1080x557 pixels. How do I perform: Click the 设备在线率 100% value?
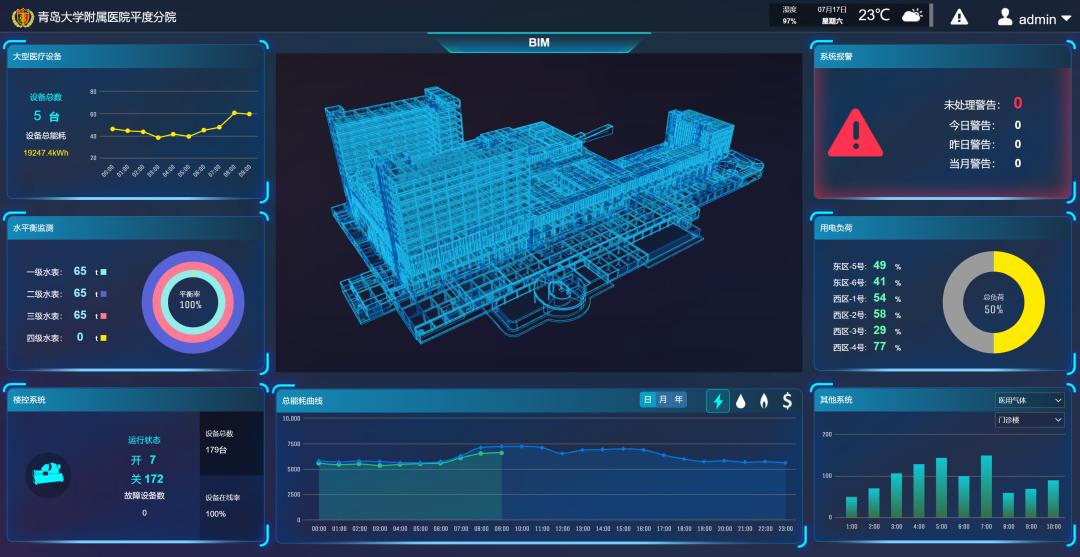(216, 514)
